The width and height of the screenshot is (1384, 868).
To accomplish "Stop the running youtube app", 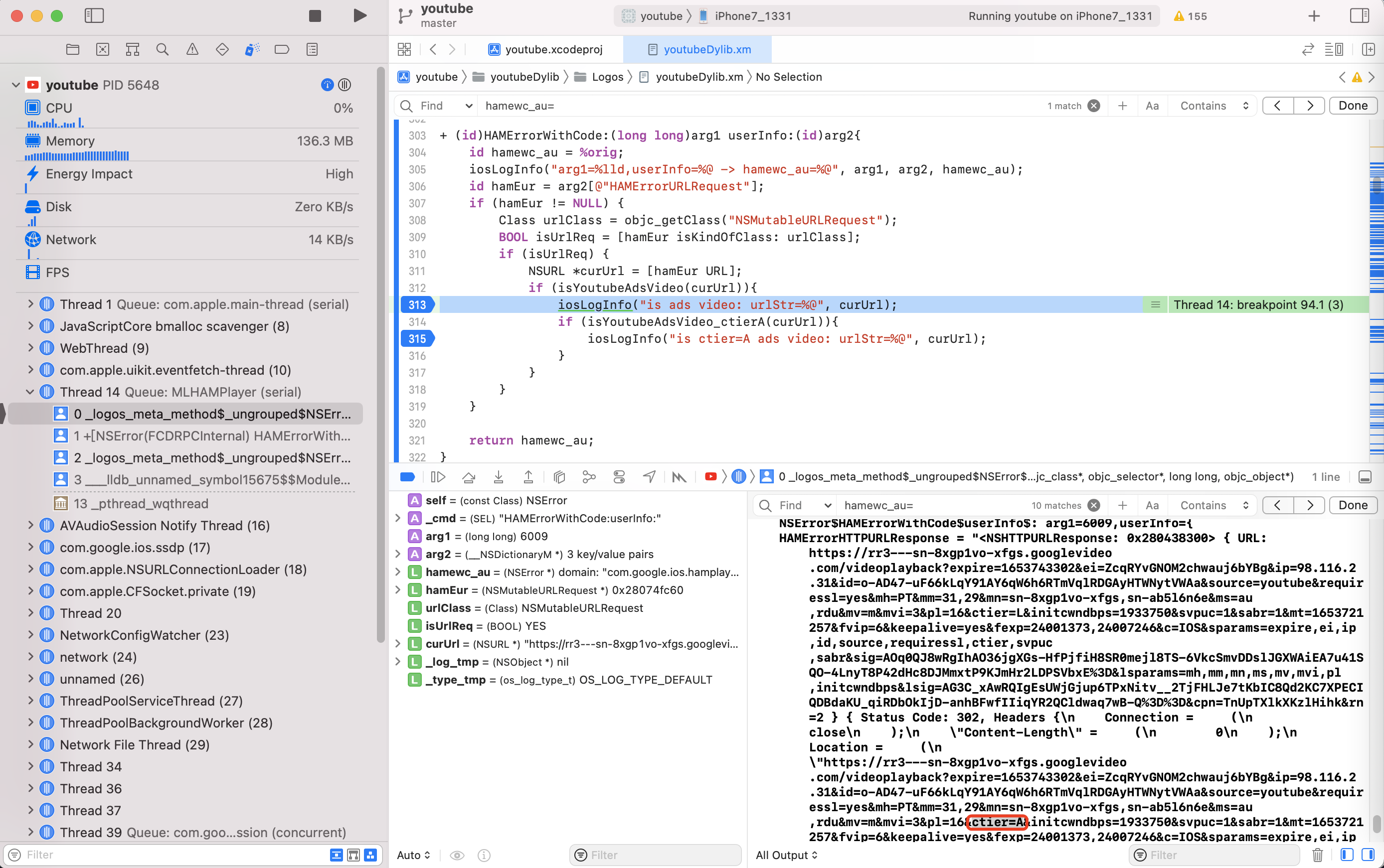I will pyautogui.click(x=315, y=15).
